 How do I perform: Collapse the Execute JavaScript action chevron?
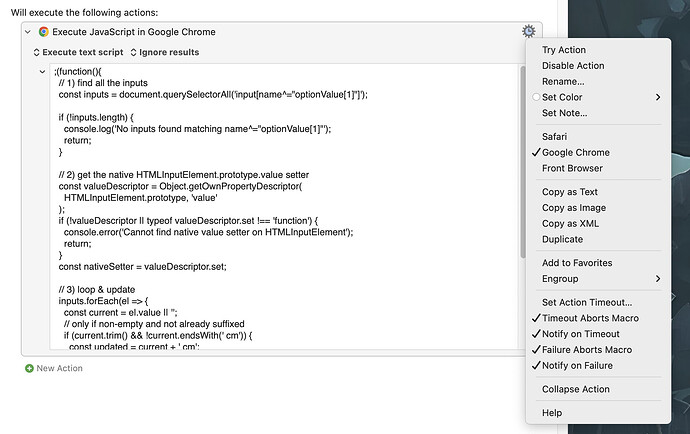tap(28, 32)
